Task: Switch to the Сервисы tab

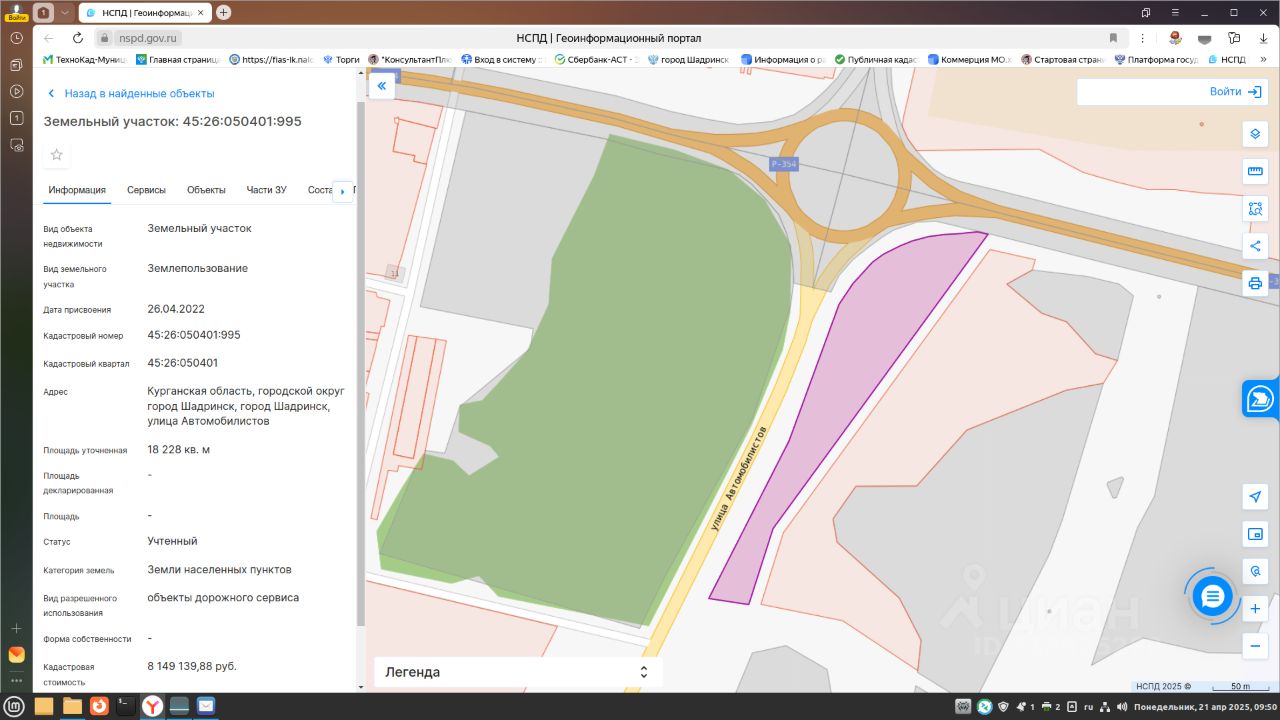Action: 146,190
